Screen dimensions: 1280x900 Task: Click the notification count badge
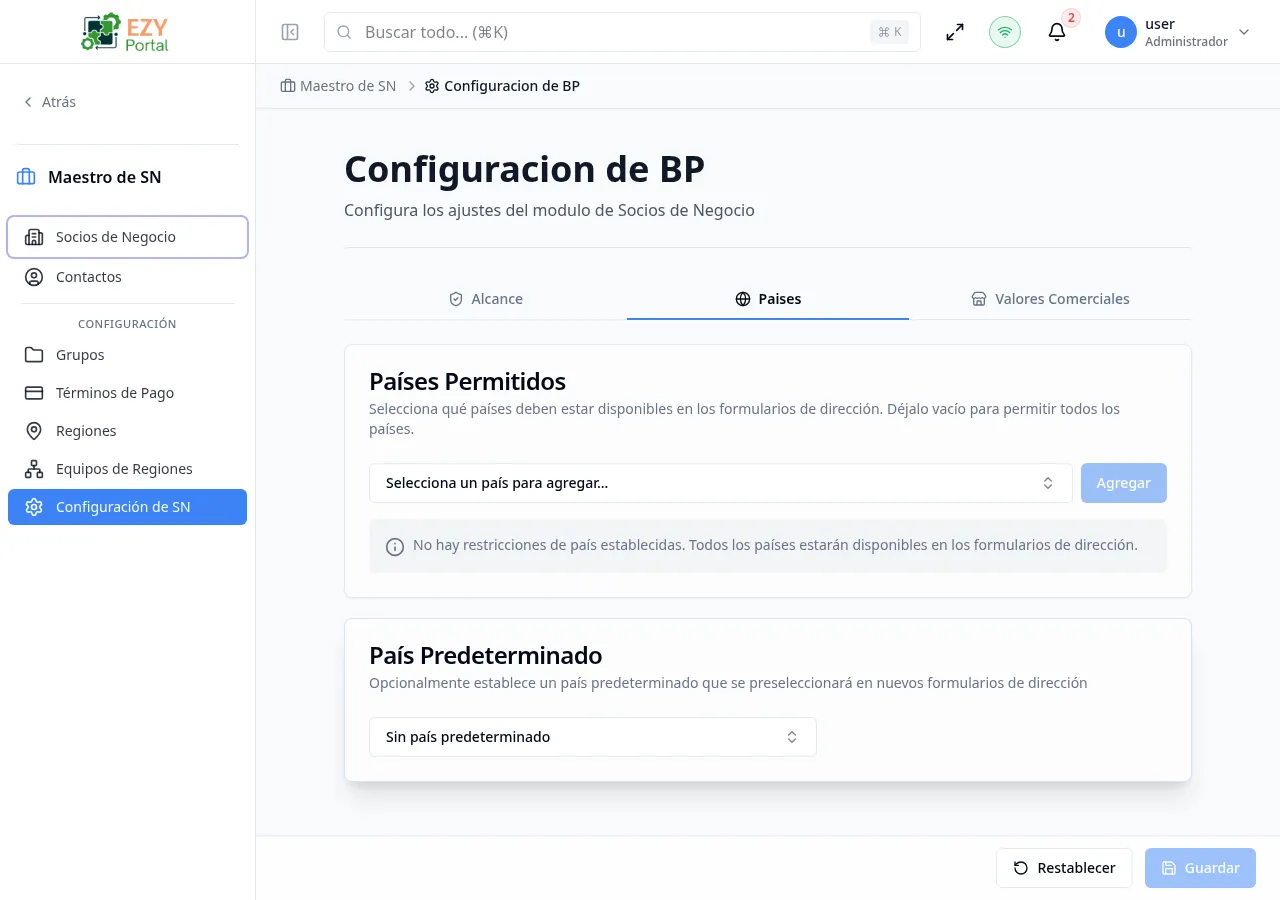(x=1071, y=17)
